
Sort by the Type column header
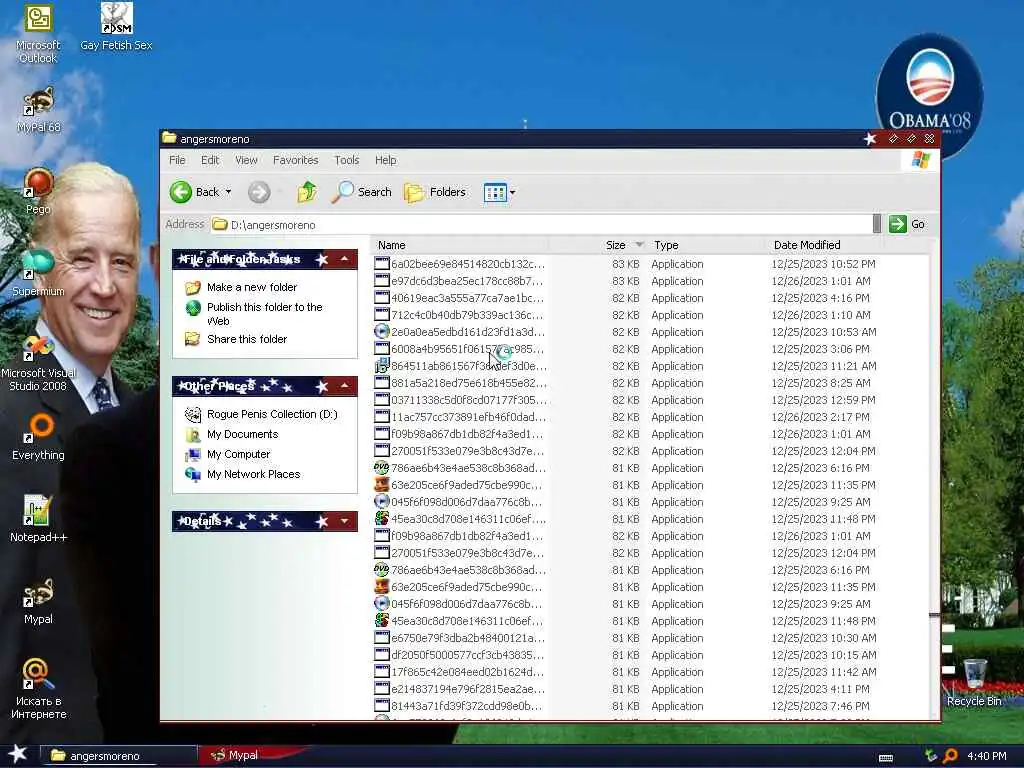point(705,245)
